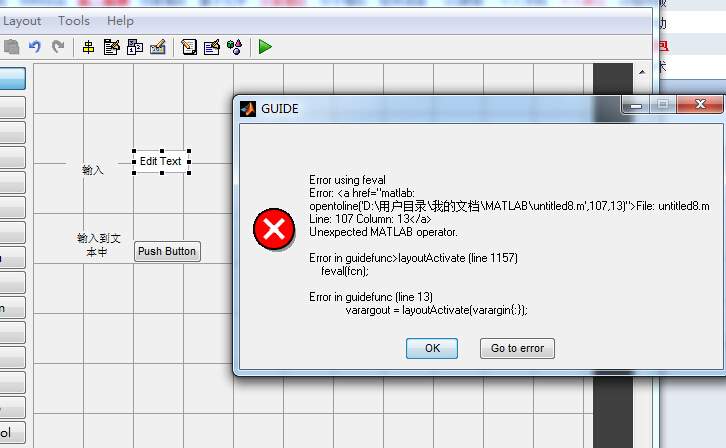726x448 pixels.
Task: Open the Help menu
Action: click(120, 21)
